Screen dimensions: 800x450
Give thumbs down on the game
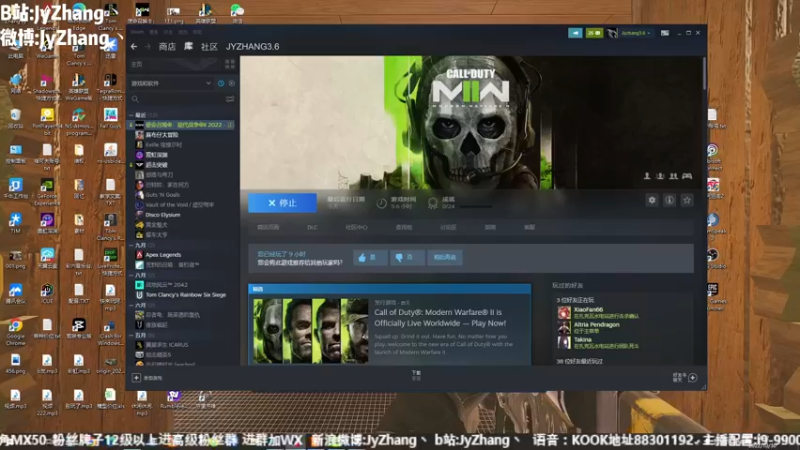pos(407,258)
